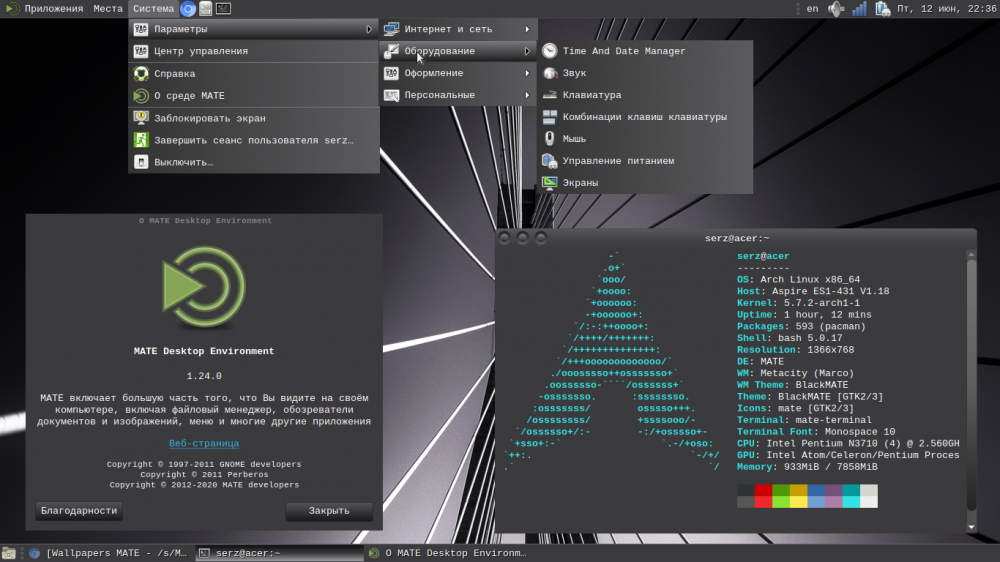The image size is (1000, 562).
Task: Click the lock screen icon
Action: tap(141, 118)
